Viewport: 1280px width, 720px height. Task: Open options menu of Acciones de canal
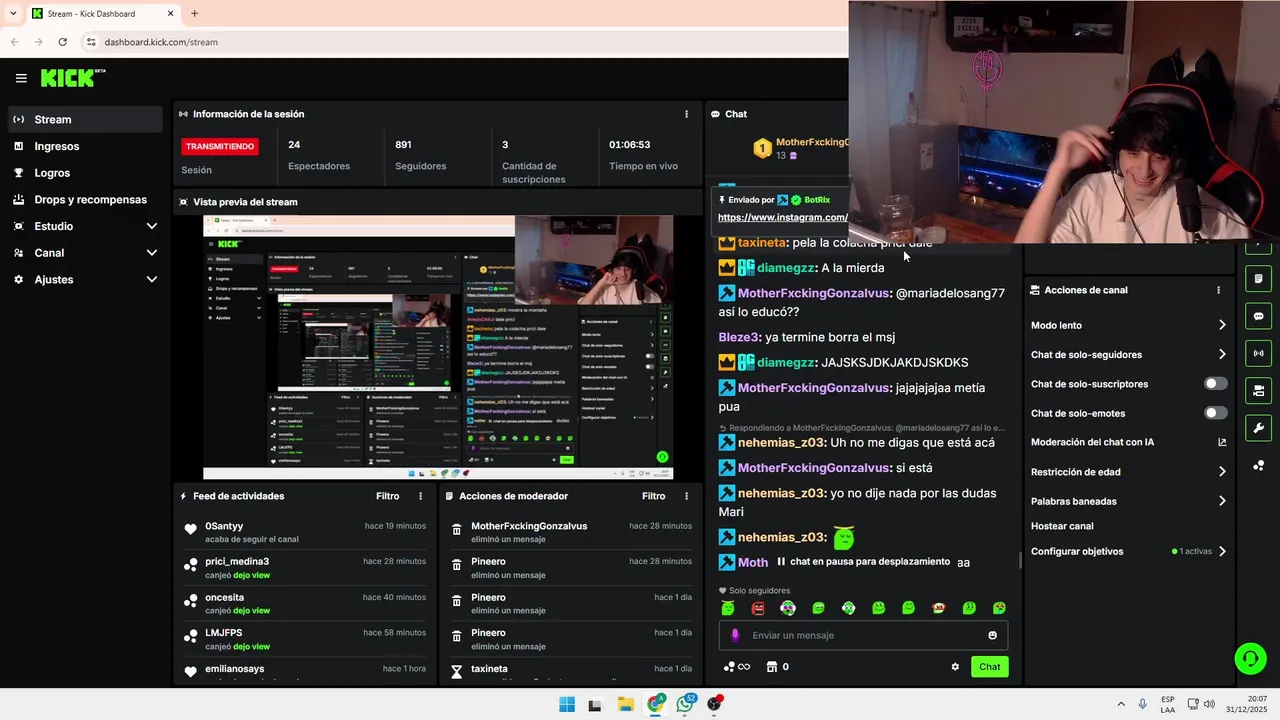pyautogui.click(x=1218, y=290)
